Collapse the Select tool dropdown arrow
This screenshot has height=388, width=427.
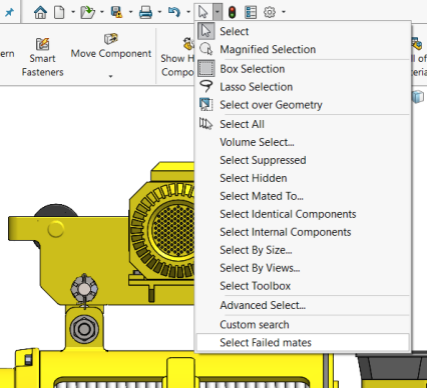tap(217, 12)
